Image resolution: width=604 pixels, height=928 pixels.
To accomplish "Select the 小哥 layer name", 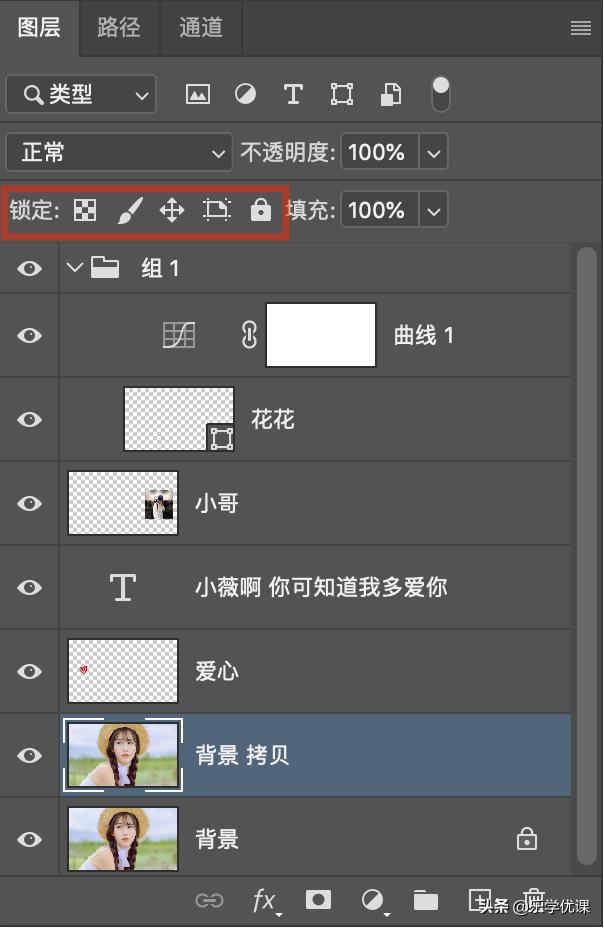I will (217, 504).
